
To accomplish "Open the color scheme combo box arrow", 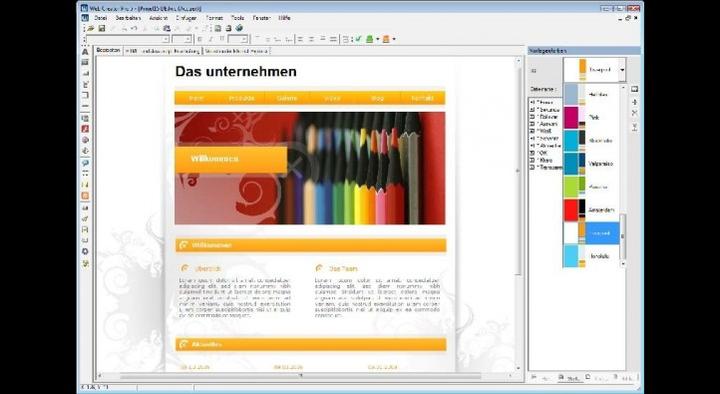I will [622, 70].
